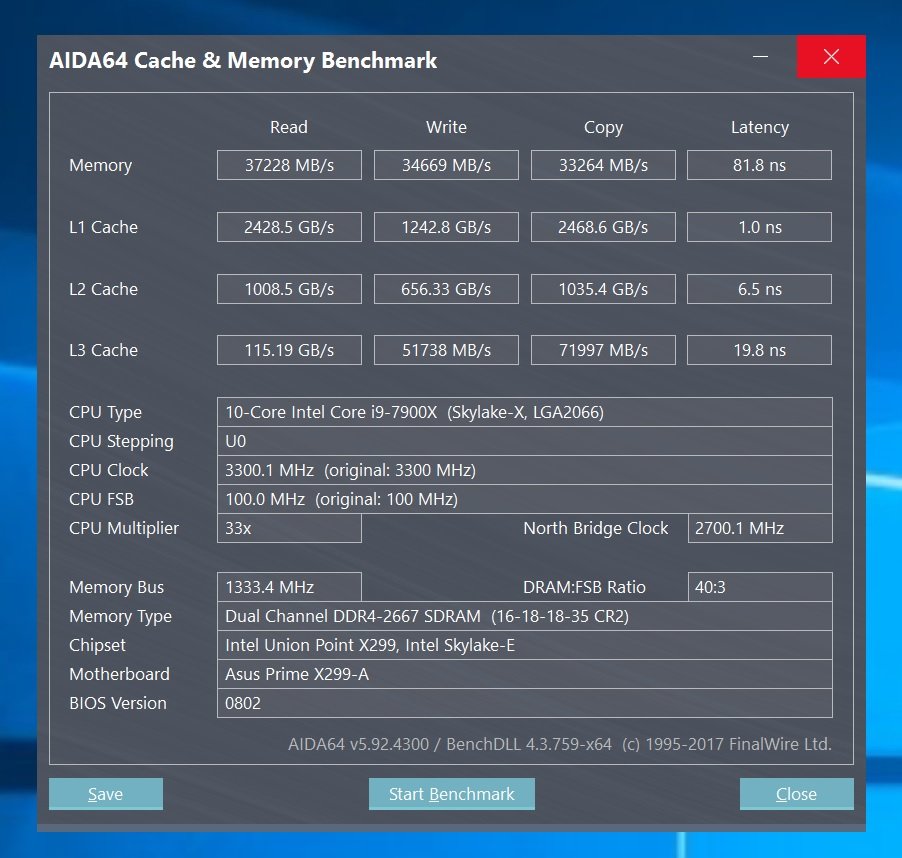Screen dimensions: 902x858
Task: Click L2 Cache Latency 6.5 ns
Action: tap(759, 289)
